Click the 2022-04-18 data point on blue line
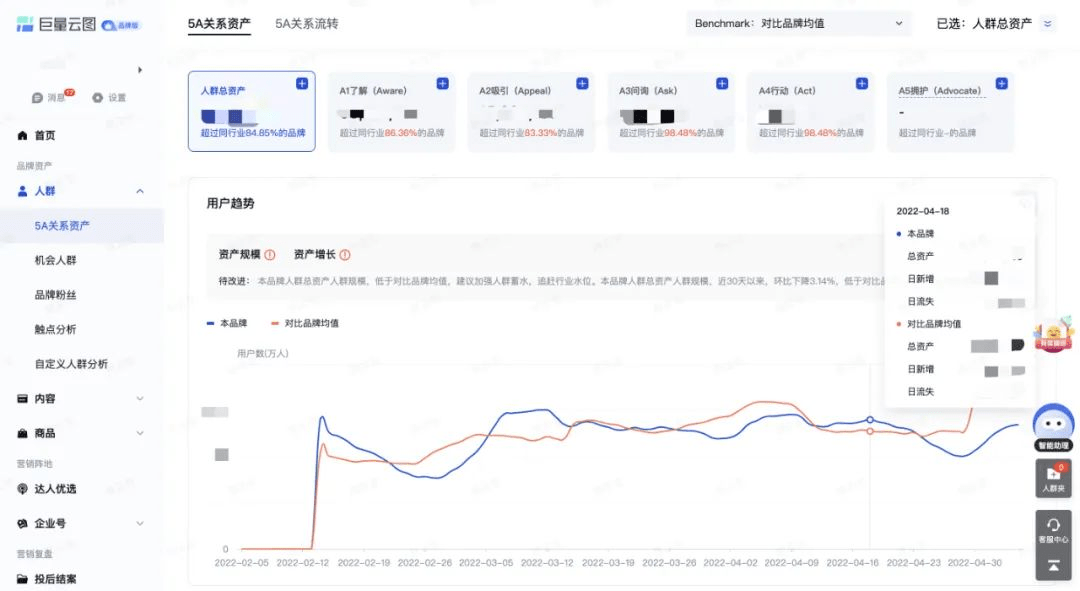Image resolution: width=1080 pixels, height=591 pixels. [x=870, y=419]
